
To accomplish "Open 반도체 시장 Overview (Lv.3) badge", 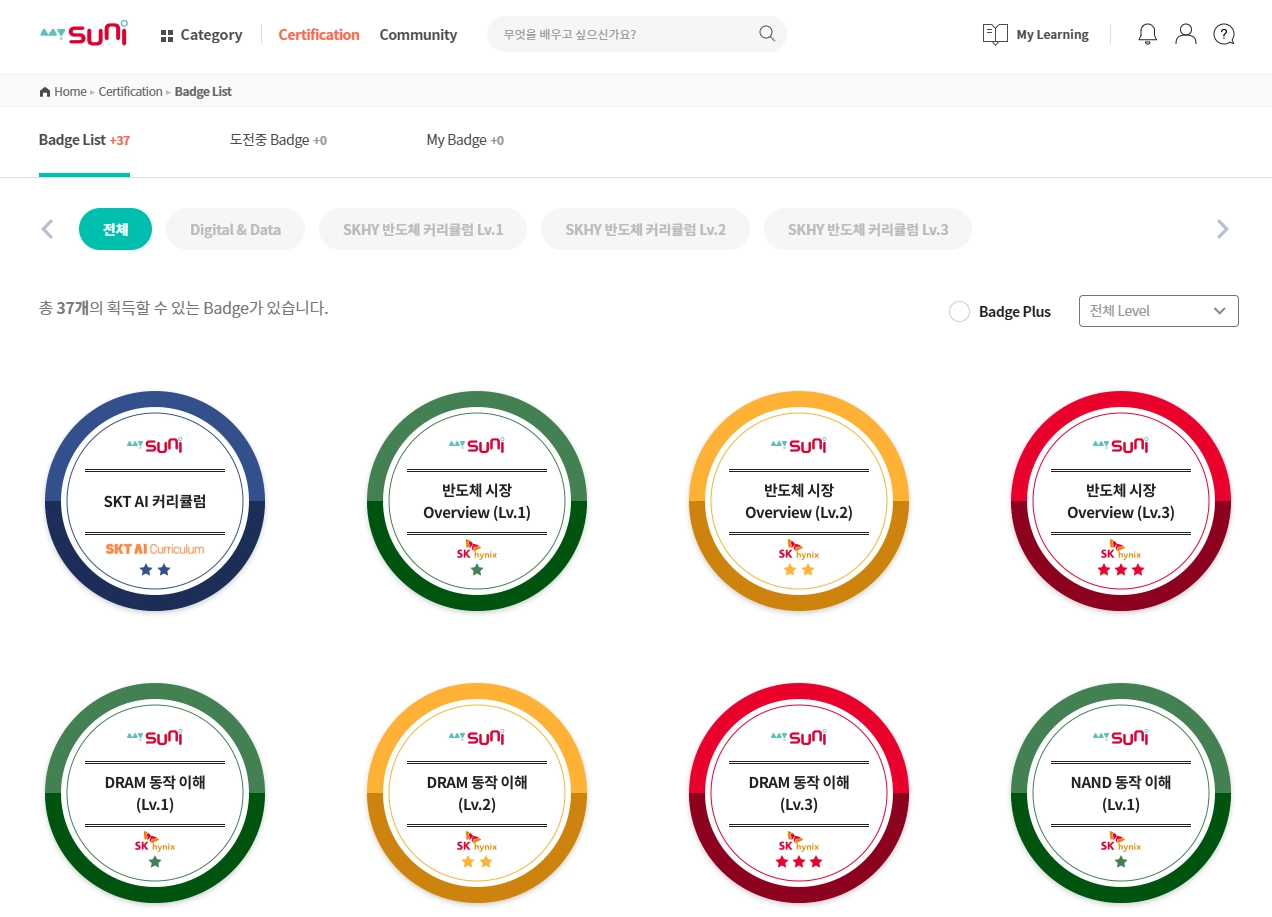I will click(1121, 501).
